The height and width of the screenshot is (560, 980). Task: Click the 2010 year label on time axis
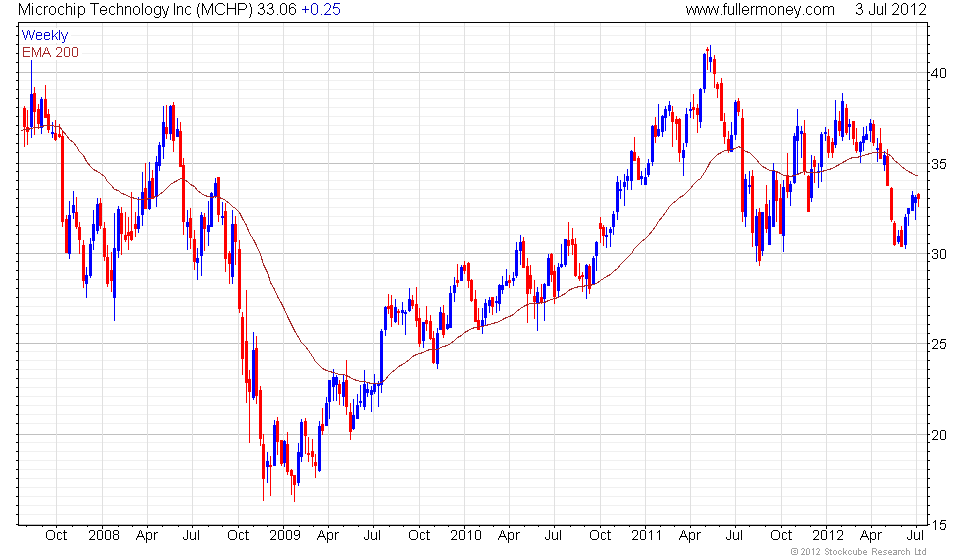466,536
